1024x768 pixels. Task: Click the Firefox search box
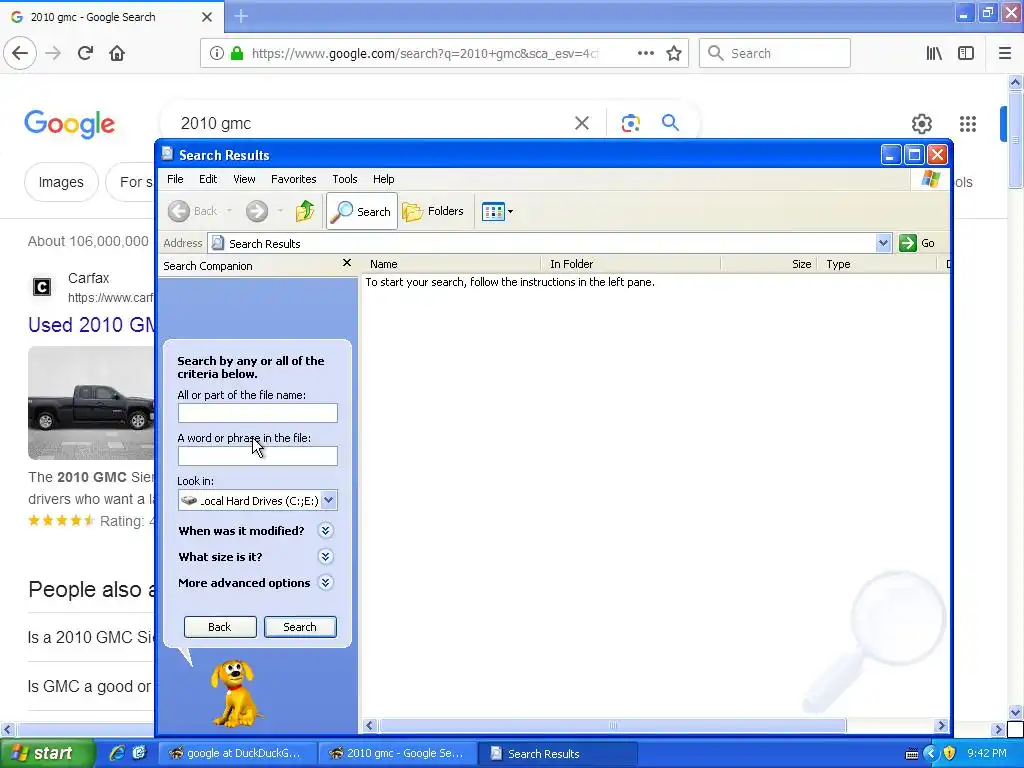(775, 53)
